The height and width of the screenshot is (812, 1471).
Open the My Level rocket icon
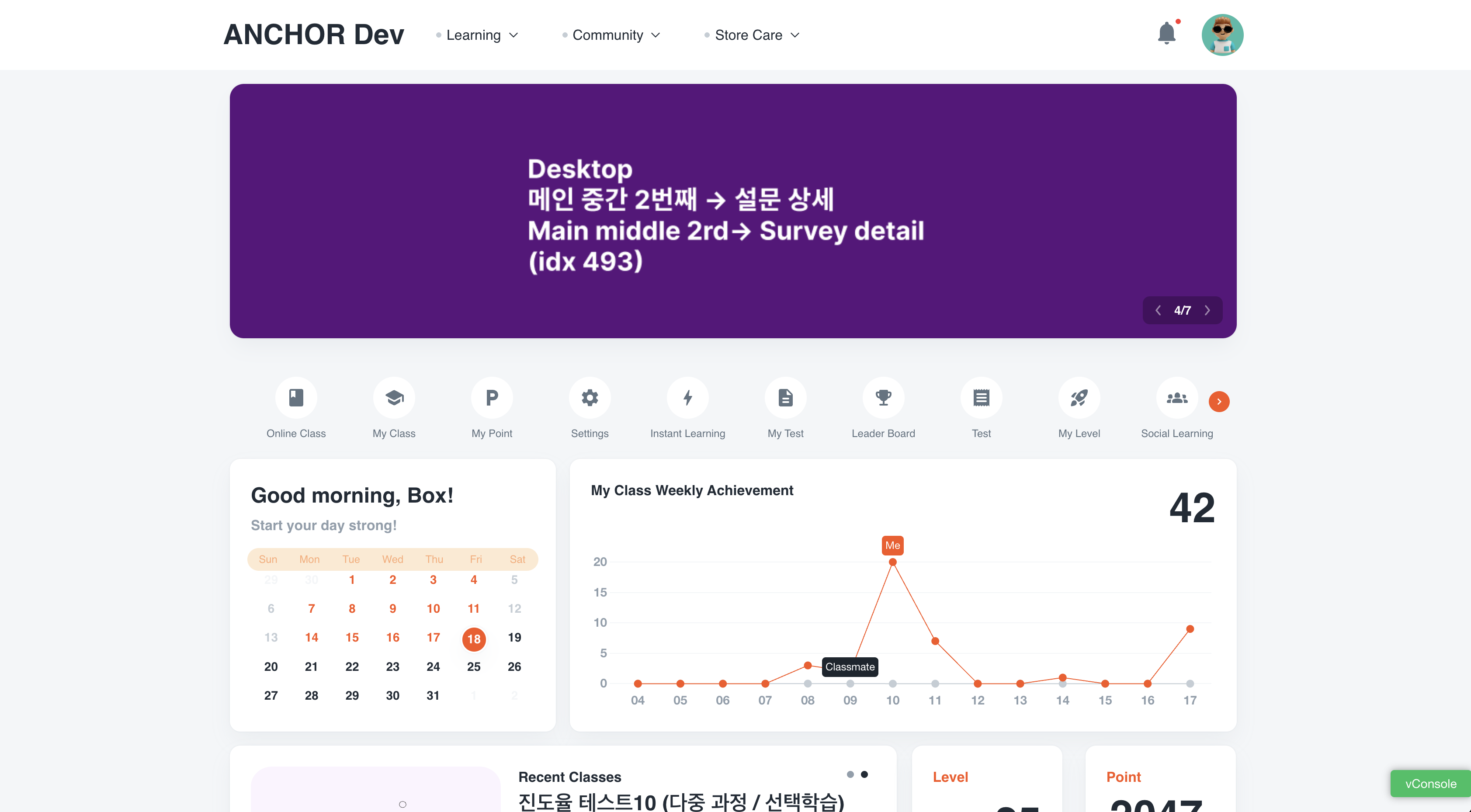point(1079,397)
